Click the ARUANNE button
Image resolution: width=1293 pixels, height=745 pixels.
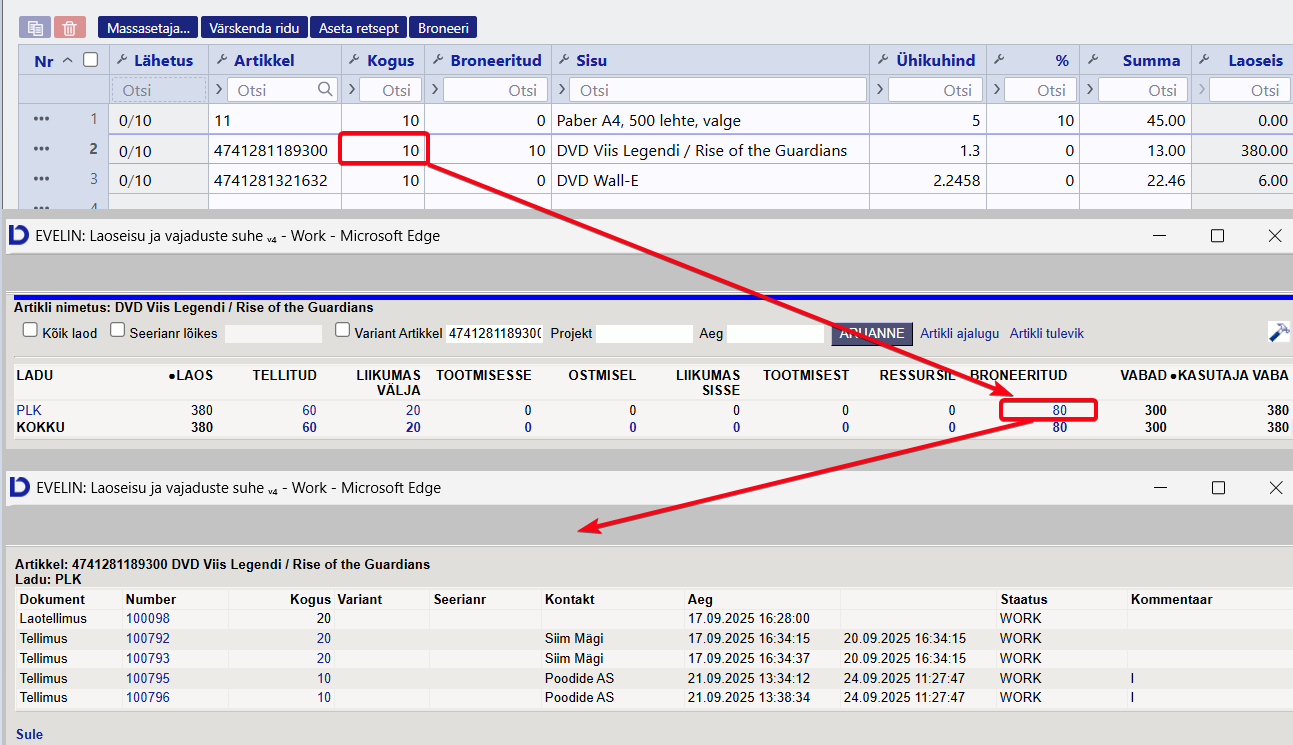click(x=872, y=333)
